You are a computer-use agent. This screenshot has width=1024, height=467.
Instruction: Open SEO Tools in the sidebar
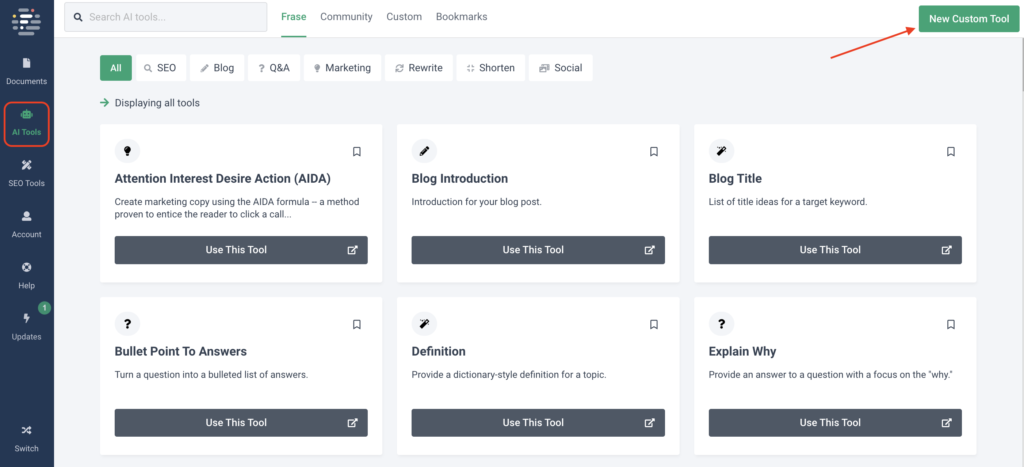[x=26, y=172]
